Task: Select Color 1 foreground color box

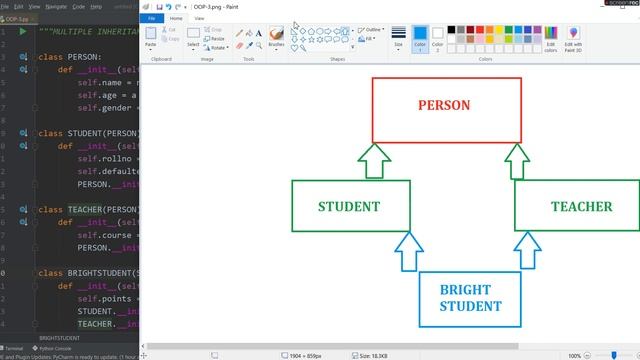Action: pyautogui.click(x=420, y=39)
